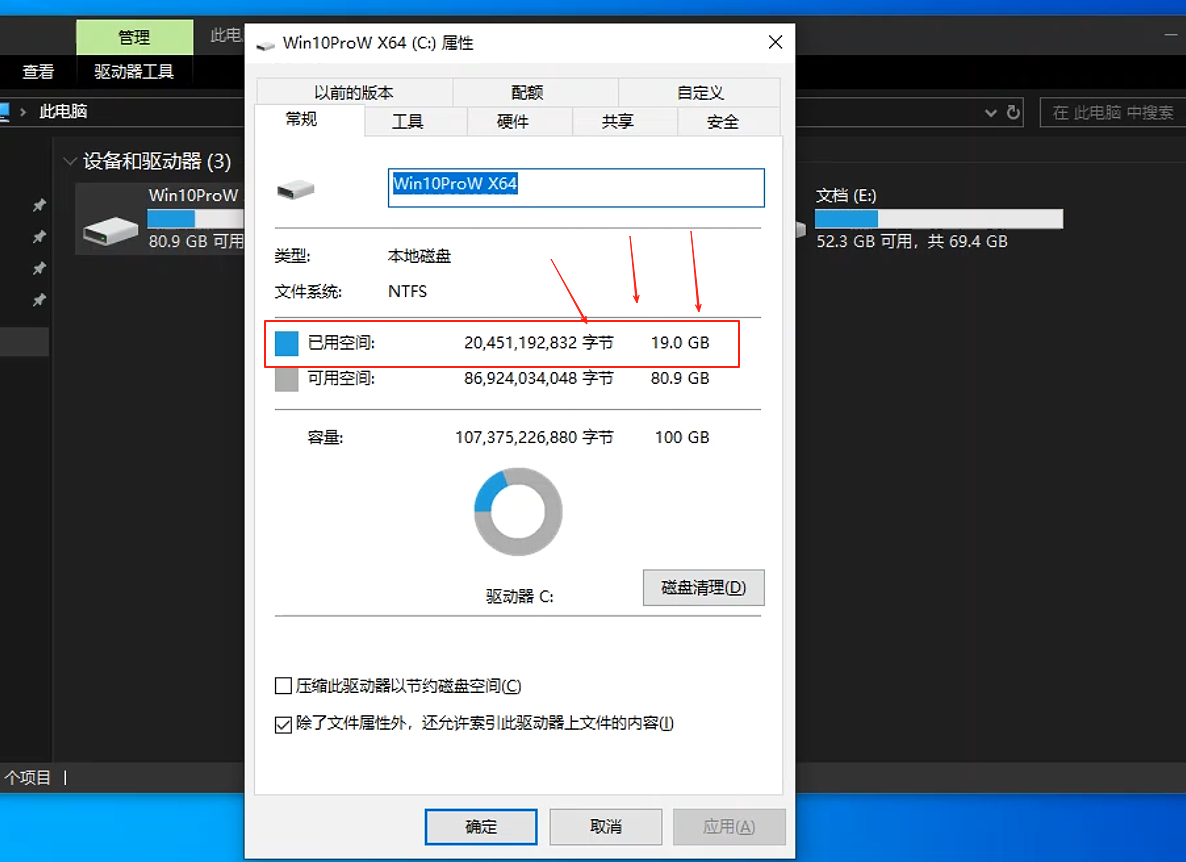Screen dimensions: 1186x862
Task: Click the 本地磁盘 type value
Action: coord(420,256)
